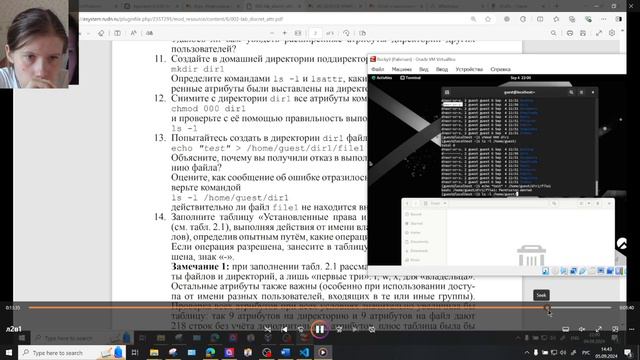The height and width of the screenshot is (360, 640).
Task: Select Documents in file manager sidebar
Action: [417, 242]
